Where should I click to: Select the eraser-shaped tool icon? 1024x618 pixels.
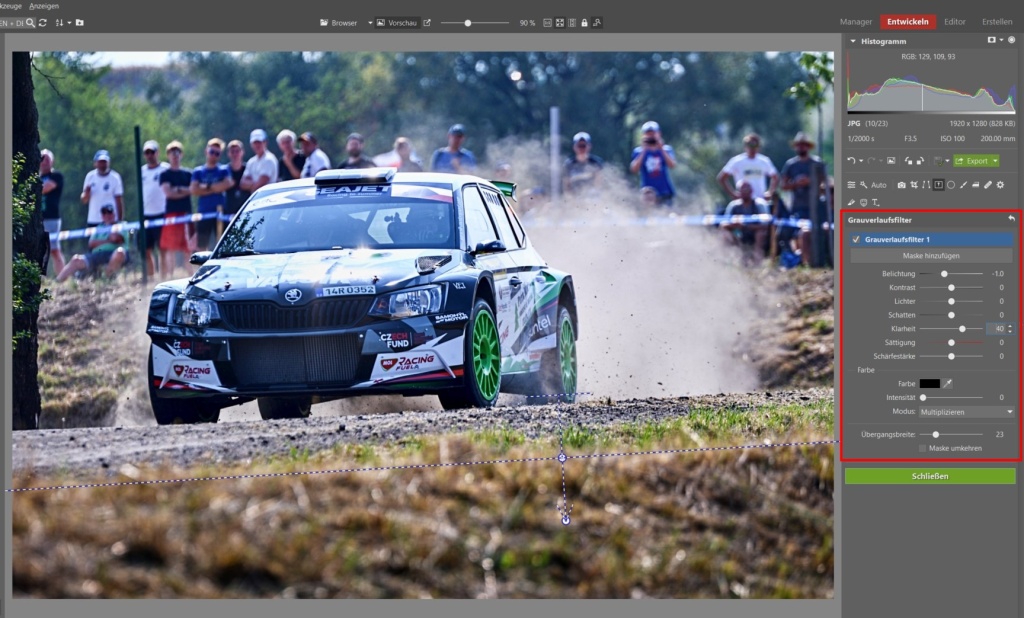[976, 185]
